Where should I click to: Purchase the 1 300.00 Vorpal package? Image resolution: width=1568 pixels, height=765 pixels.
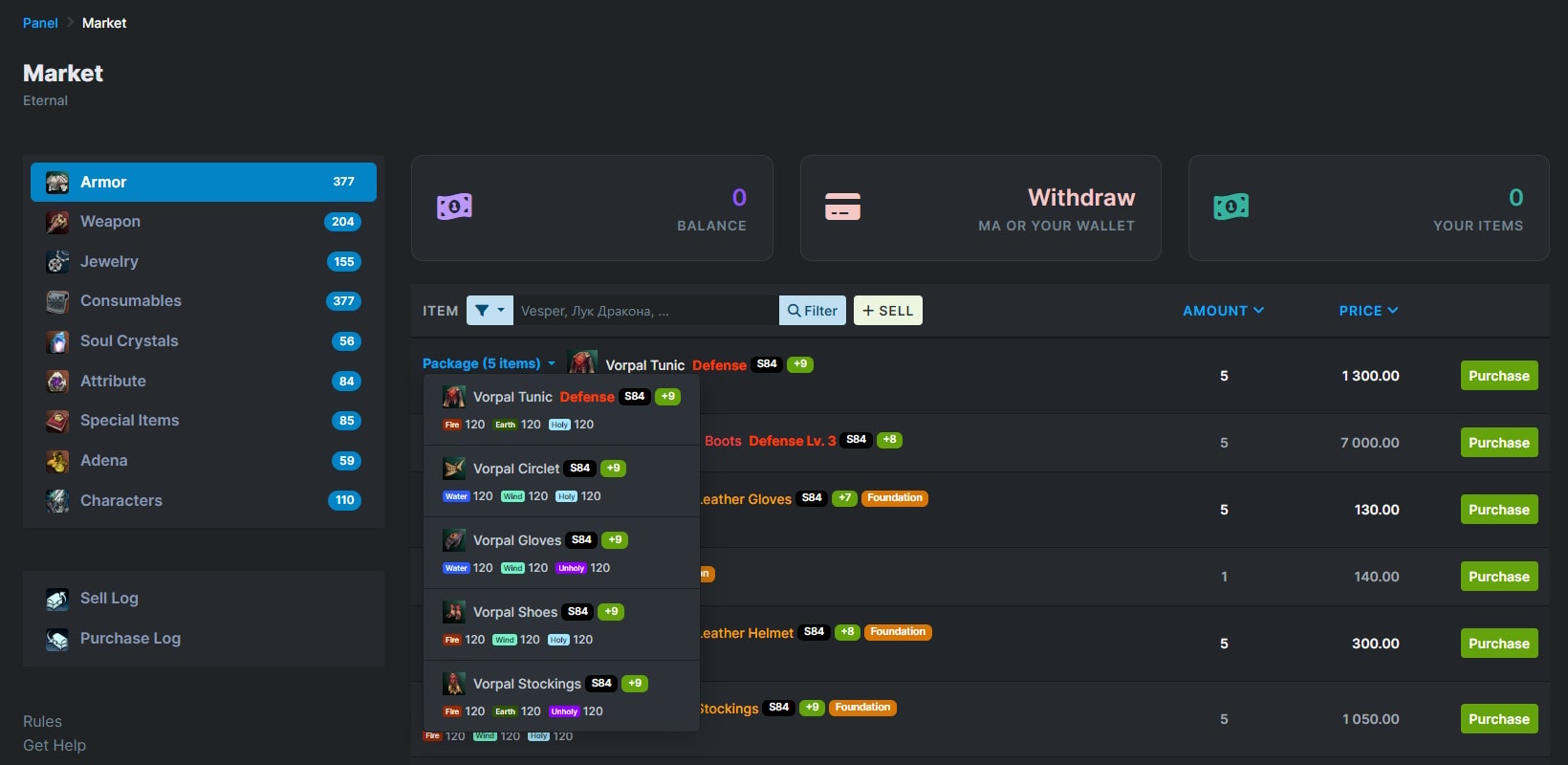(x=1498, y=376)
